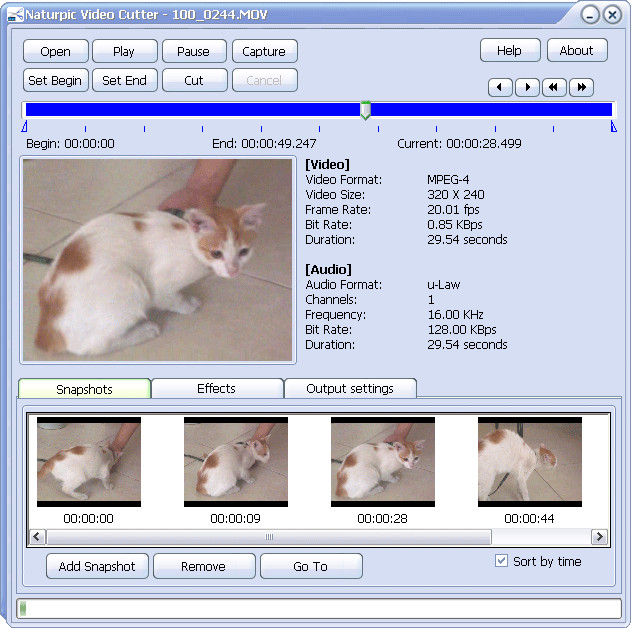Click the greyed Cancel button
Image resolution: width=631 pixels, height=628 pixels.
[265, 80]
